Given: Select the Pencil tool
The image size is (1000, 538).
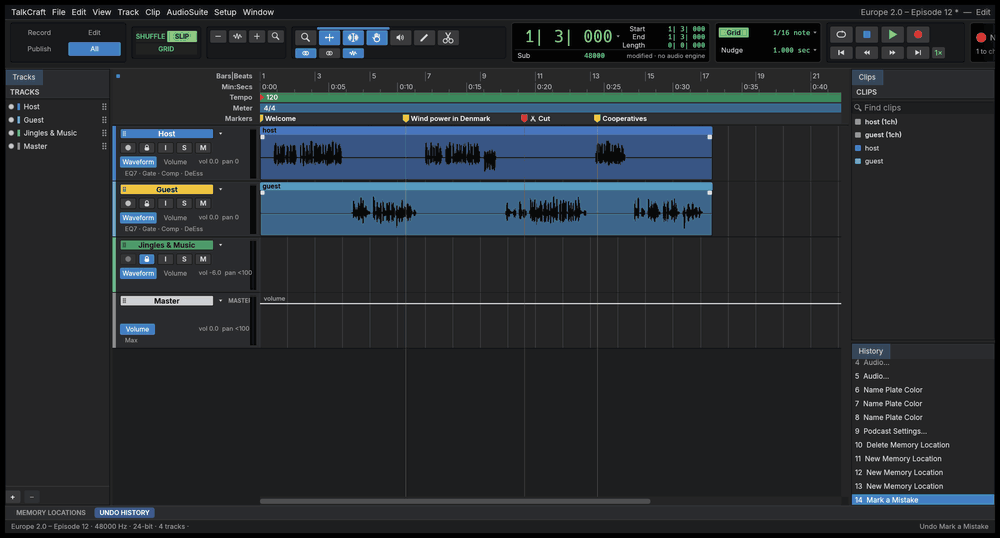Looking at the screenshot, I should click(x=424, y=38).
